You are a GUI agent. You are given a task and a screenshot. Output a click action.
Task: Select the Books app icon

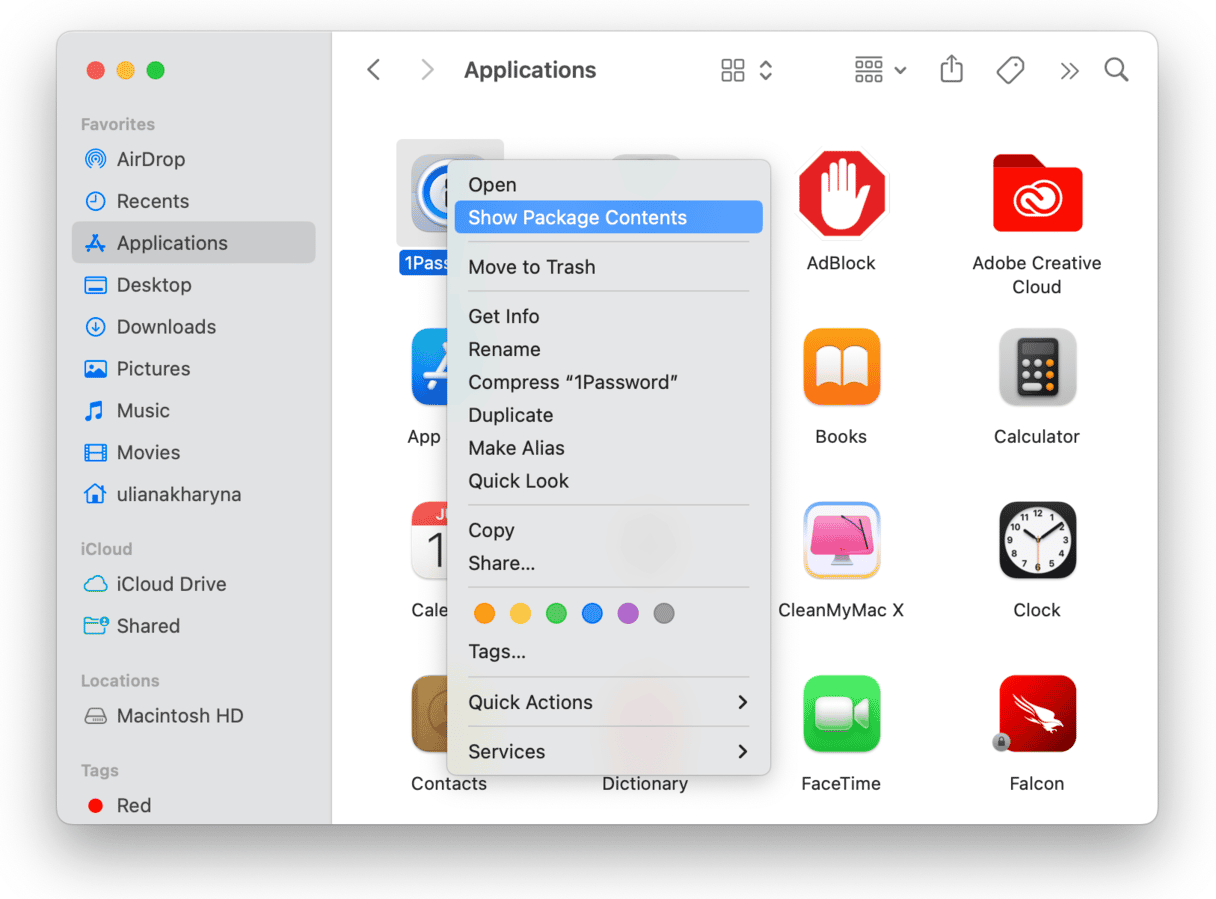(x=841, y=367)
